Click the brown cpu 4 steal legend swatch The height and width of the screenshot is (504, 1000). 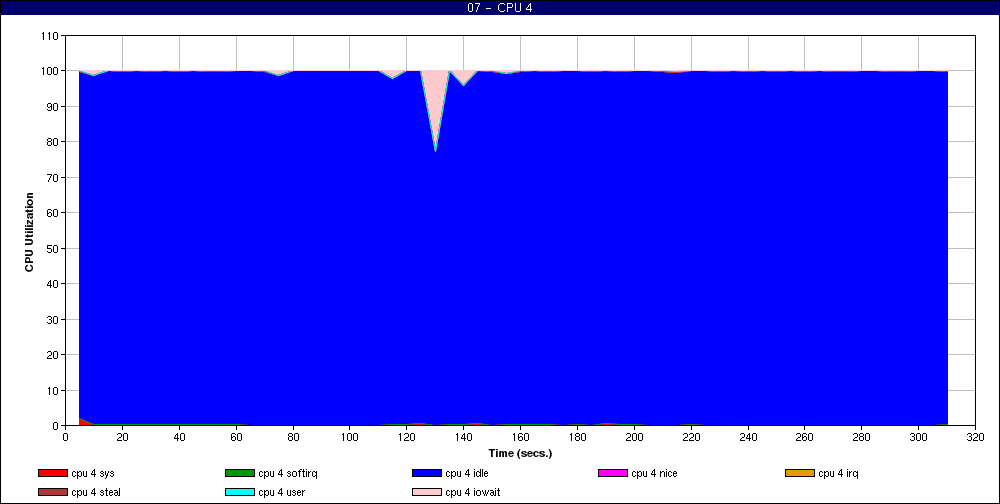pyautogui.click(x=52, y=493)
